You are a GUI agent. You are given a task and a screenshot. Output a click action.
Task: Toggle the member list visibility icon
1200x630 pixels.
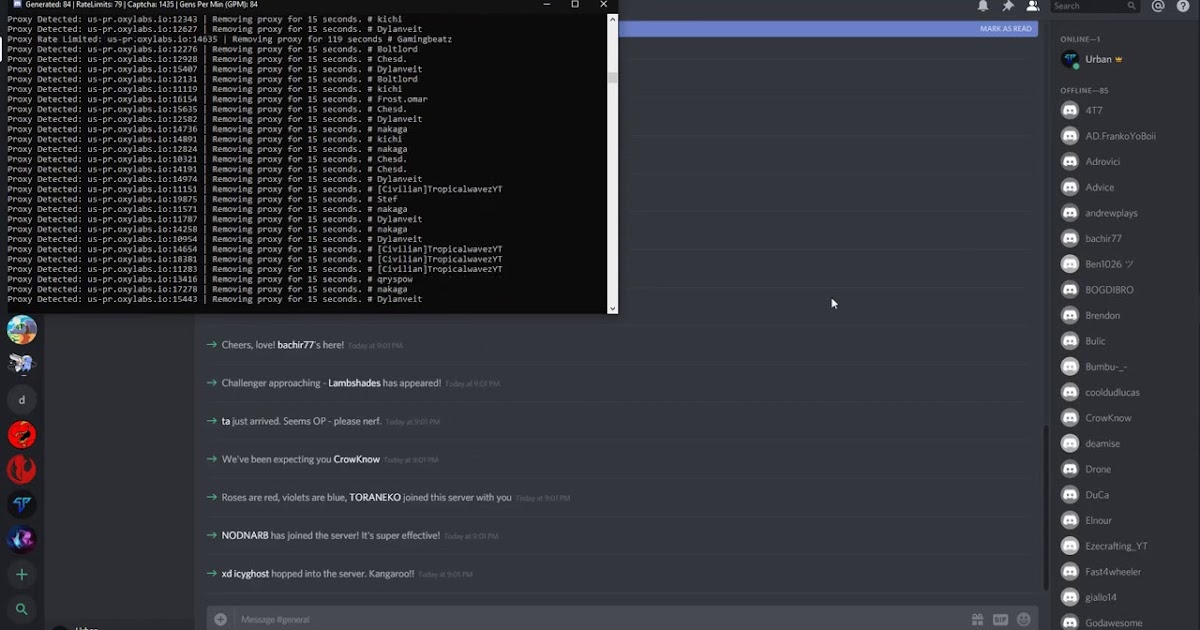click(1033, 6)
